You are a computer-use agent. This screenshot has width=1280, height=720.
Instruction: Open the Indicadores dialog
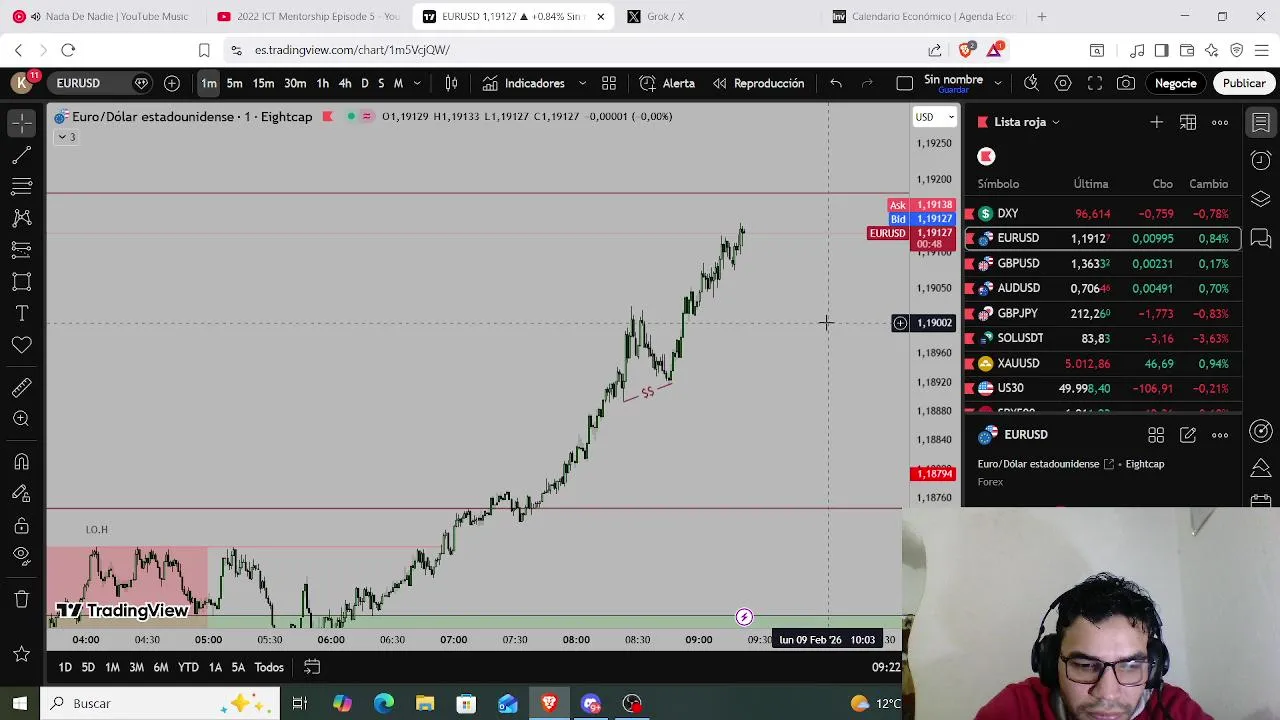[x=524, y=83]
